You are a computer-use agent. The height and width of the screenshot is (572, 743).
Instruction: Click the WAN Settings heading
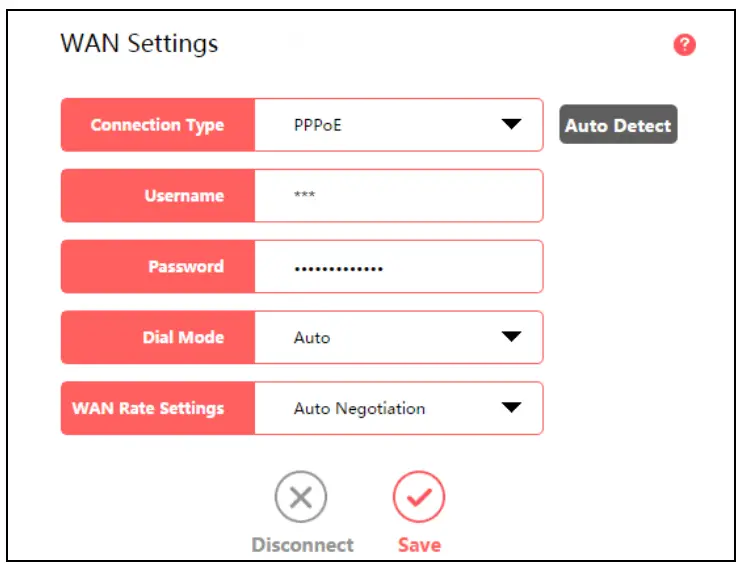click(139, 43)
